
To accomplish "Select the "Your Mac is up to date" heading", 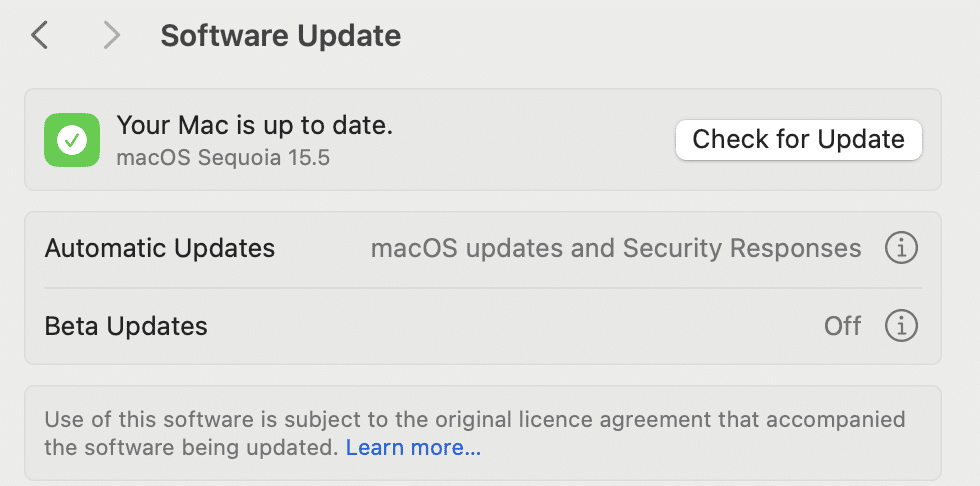I will coord(254,126).
